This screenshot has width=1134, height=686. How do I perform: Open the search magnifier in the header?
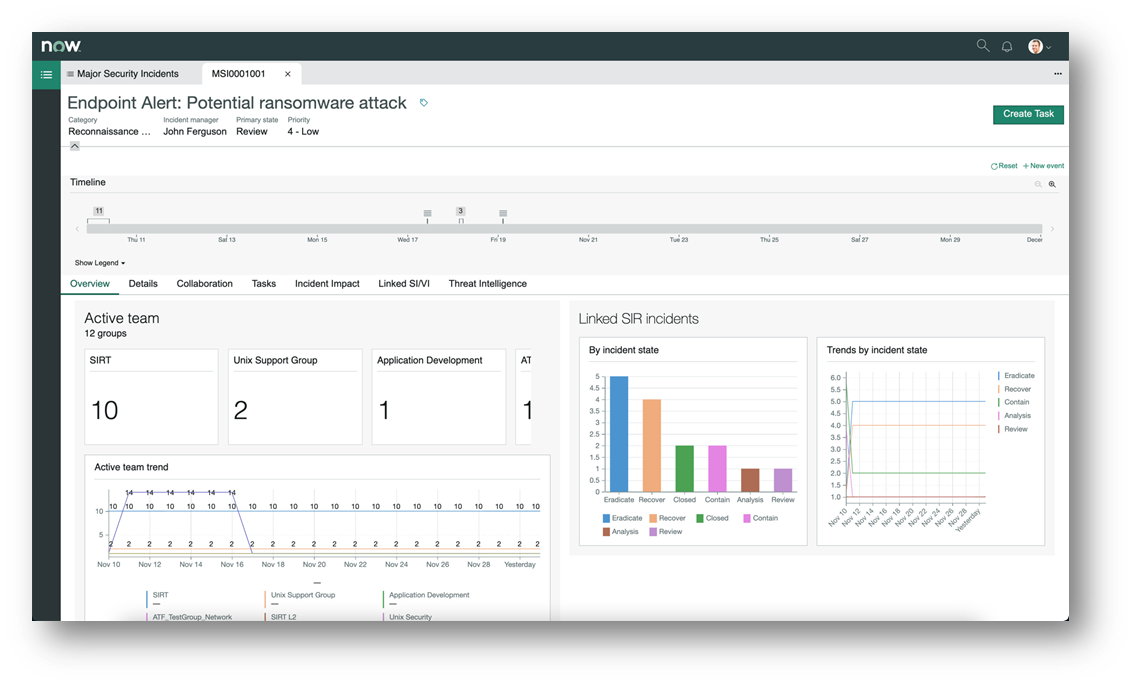point(982,46)
